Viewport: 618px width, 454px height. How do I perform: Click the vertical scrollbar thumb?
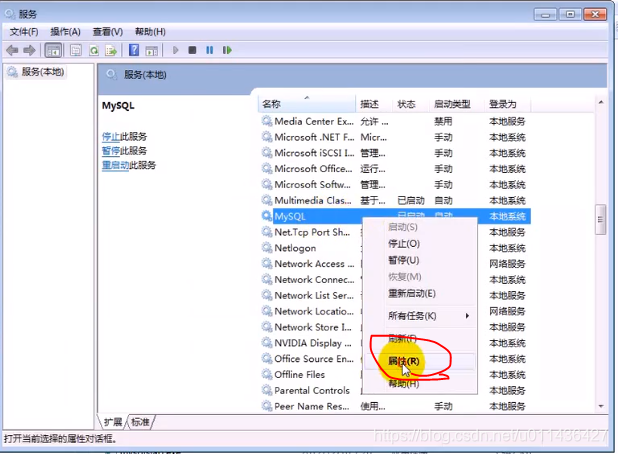601,220
